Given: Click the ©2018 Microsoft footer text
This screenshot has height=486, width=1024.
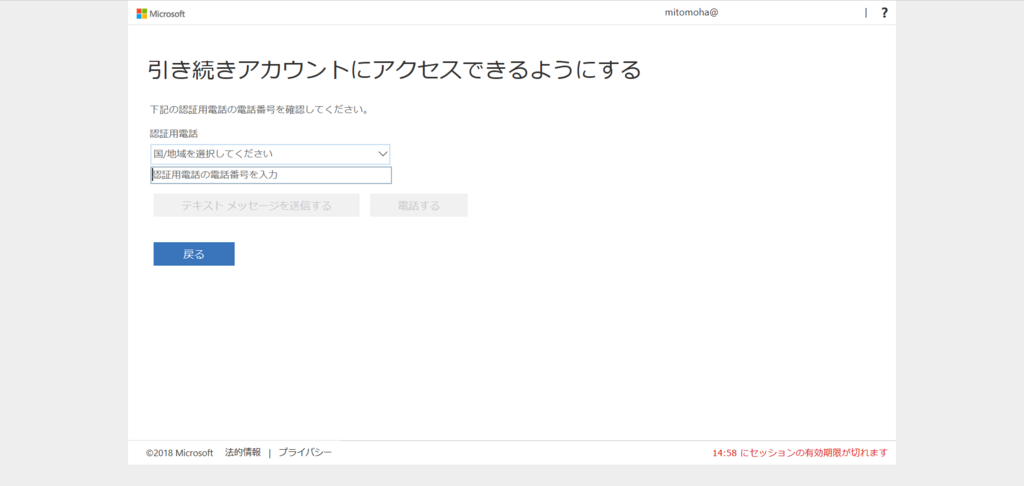Looking at the screenshot, I should [x=180, y=453].
